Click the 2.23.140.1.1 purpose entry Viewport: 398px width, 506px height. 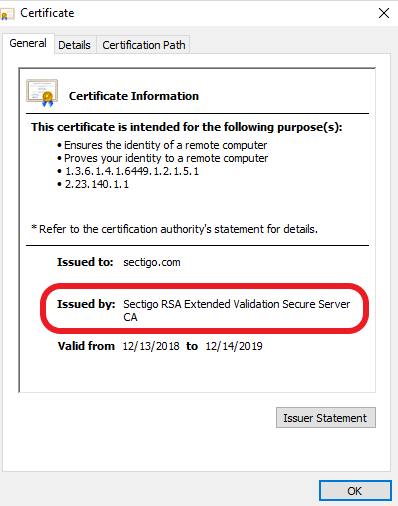click(x=97, y=184)
